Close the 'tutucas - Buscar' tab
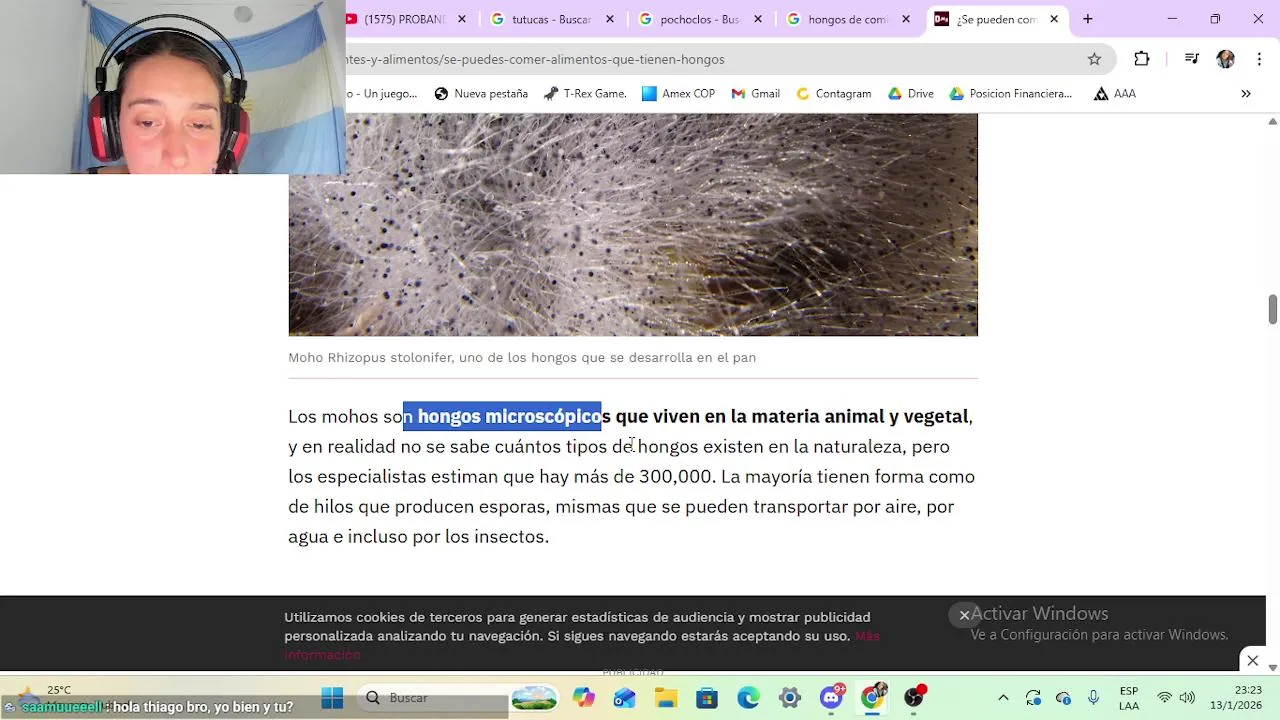1280x720 pixels. [x=610, y=19]
